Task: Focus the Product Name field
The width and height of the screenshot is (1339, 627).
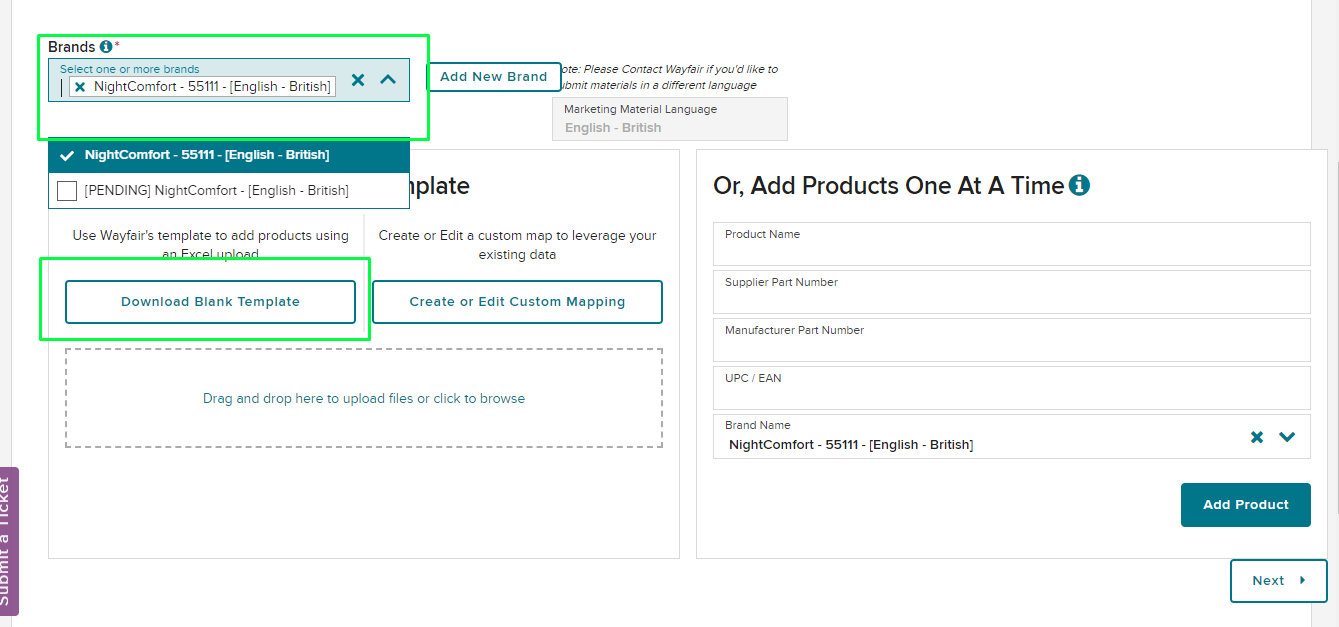Action: (1012, 244)
